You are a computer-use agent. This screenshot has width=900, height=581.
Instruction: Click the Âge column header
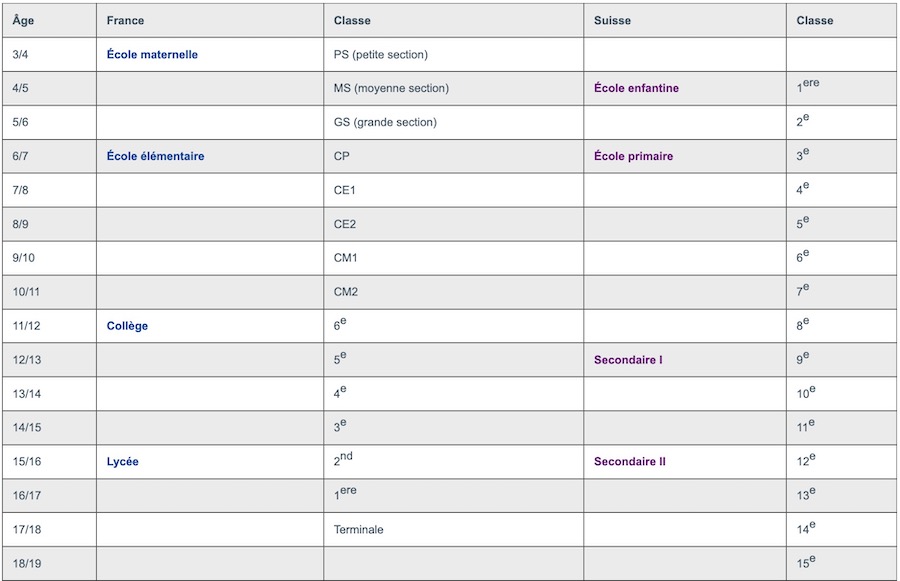[x=23, y=21]
